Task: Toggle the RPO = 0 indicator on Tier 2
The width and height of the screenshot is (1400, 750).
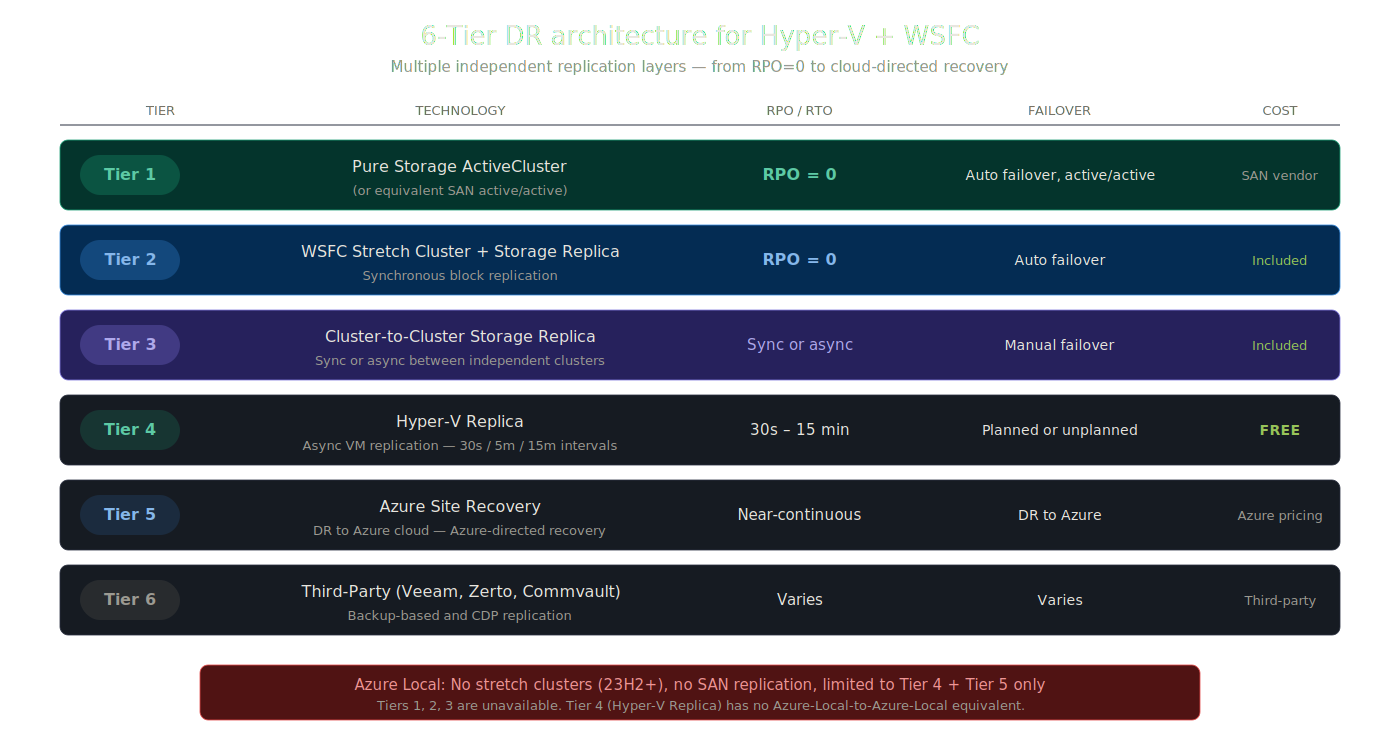Action: [799, 259]
